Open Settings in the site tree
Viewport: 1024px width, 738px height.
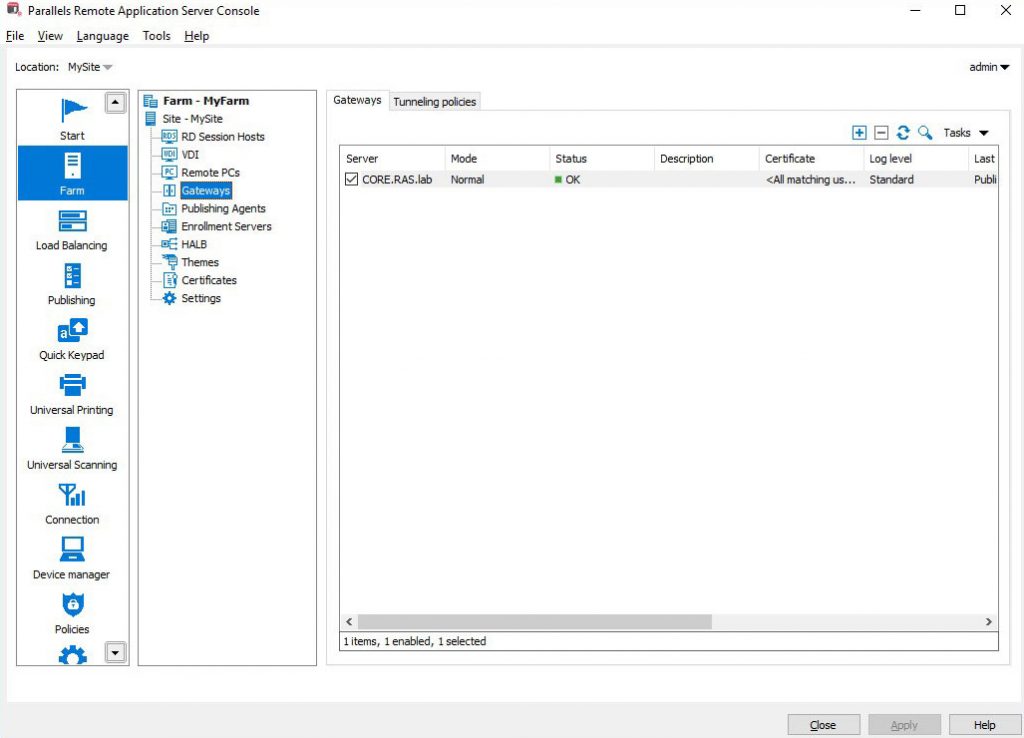200,298
